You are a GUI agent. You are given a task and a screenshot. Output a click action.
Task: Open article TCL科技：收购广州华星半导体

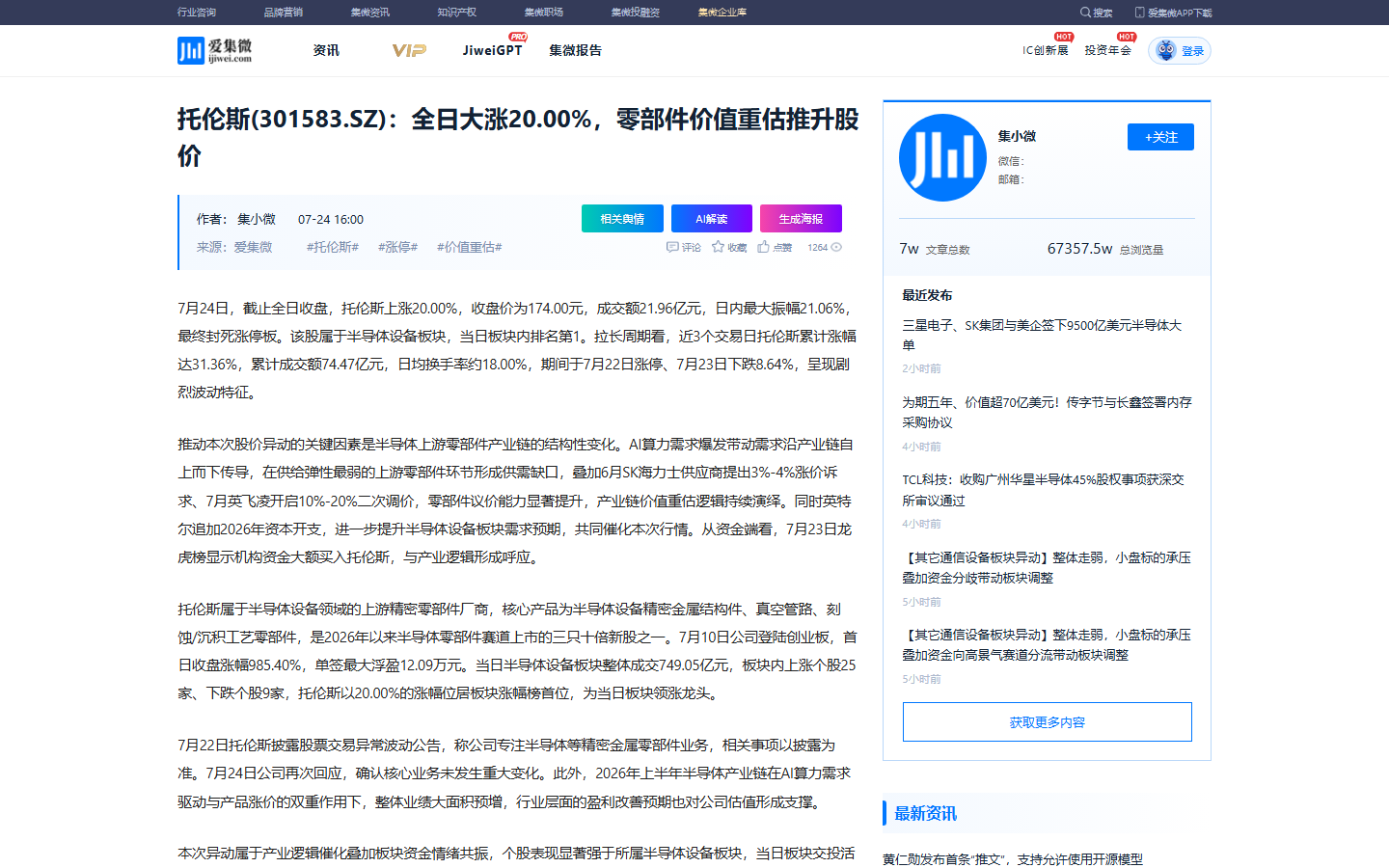[x=1043, y=490]
